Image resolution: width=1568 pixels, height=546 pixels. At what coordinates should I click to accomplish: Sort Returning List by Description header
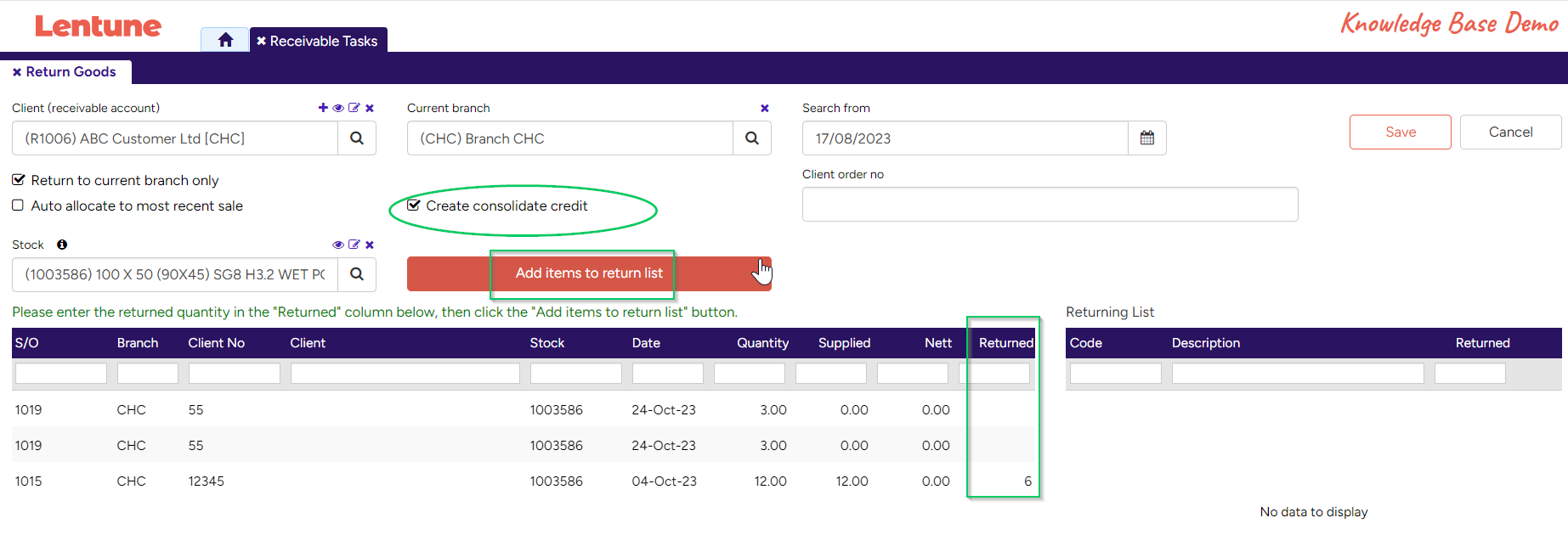[1206, 343]
